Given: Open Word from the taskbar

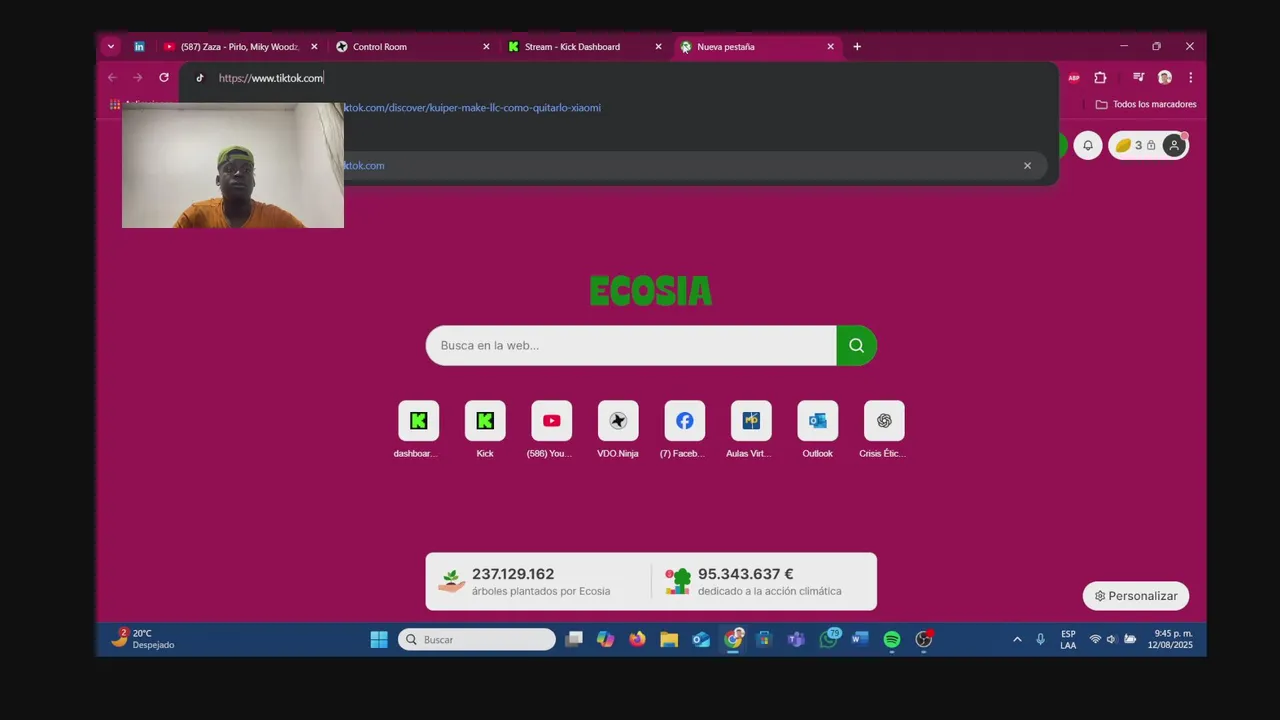Looking at the screenshot, I should 860,640.
